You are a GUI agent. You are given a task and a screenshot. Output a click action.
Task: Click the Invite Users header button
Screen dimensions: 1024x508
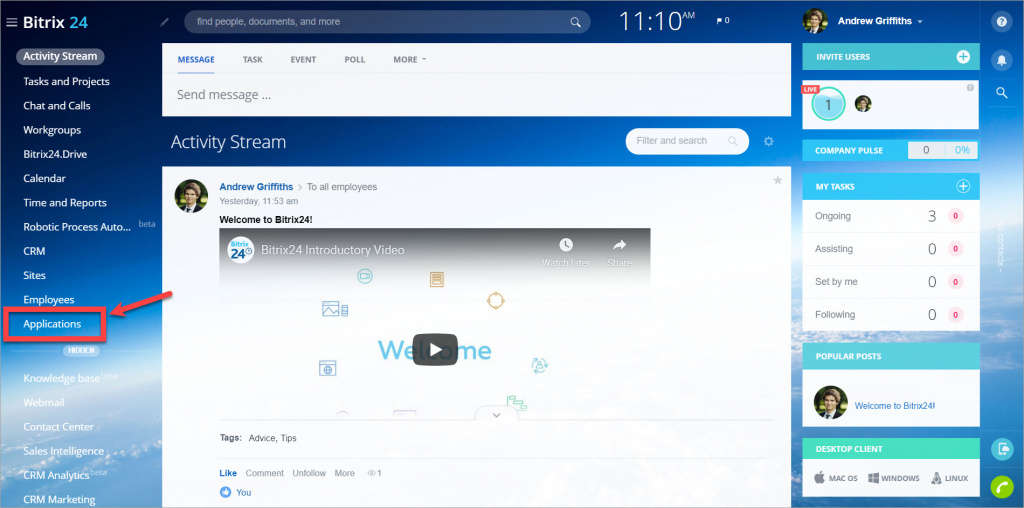(891, 57)
